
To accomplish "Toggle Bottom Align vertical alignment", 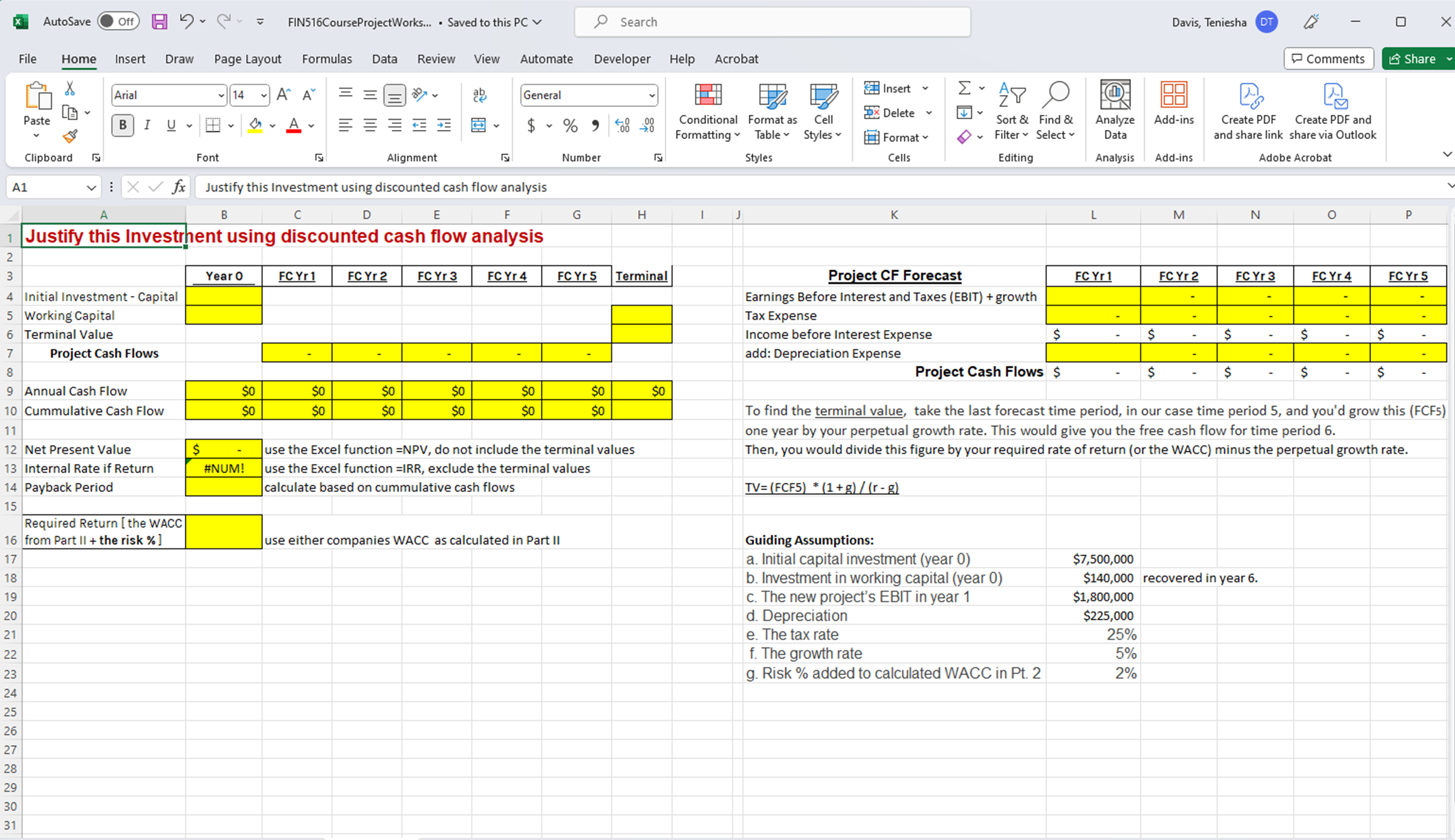I will tap(395, 95).
